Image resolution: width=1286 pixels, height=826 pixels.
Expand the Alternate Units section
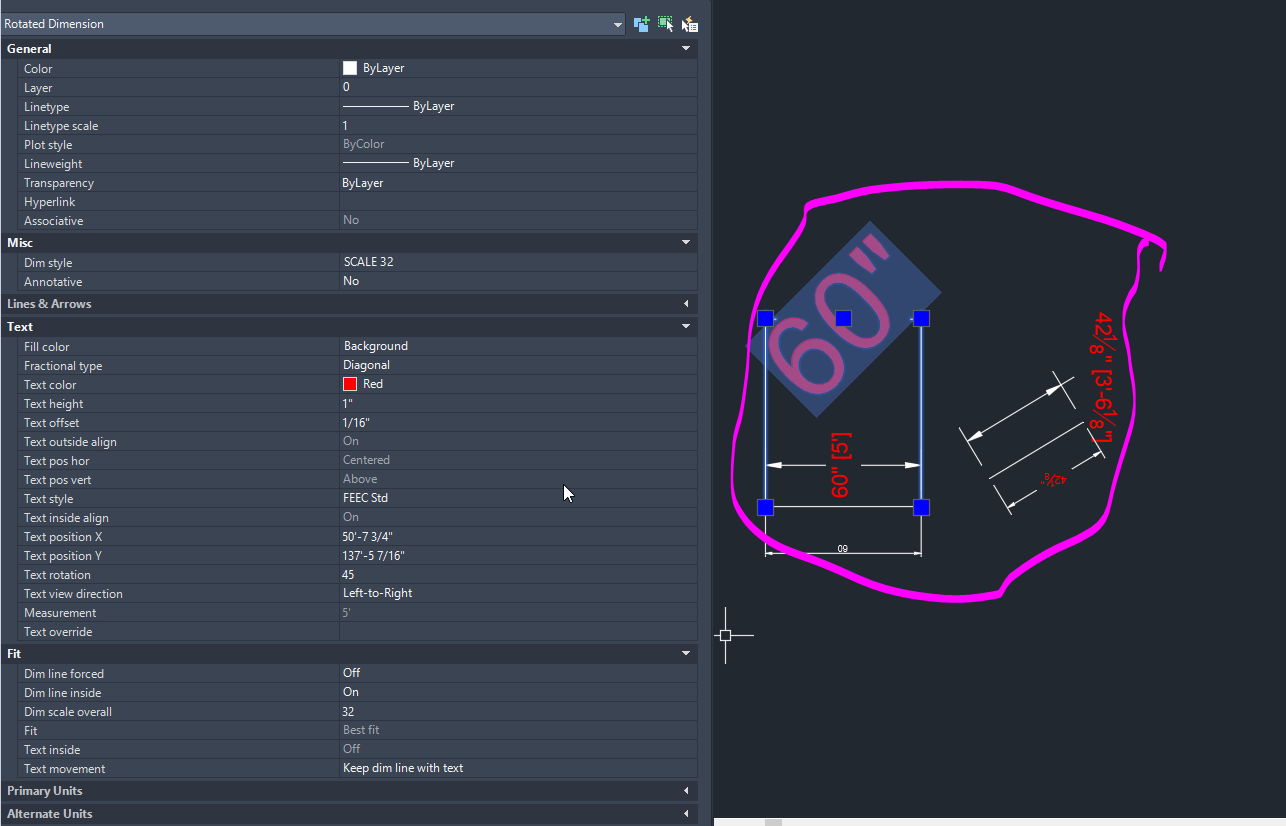[686, 813]
